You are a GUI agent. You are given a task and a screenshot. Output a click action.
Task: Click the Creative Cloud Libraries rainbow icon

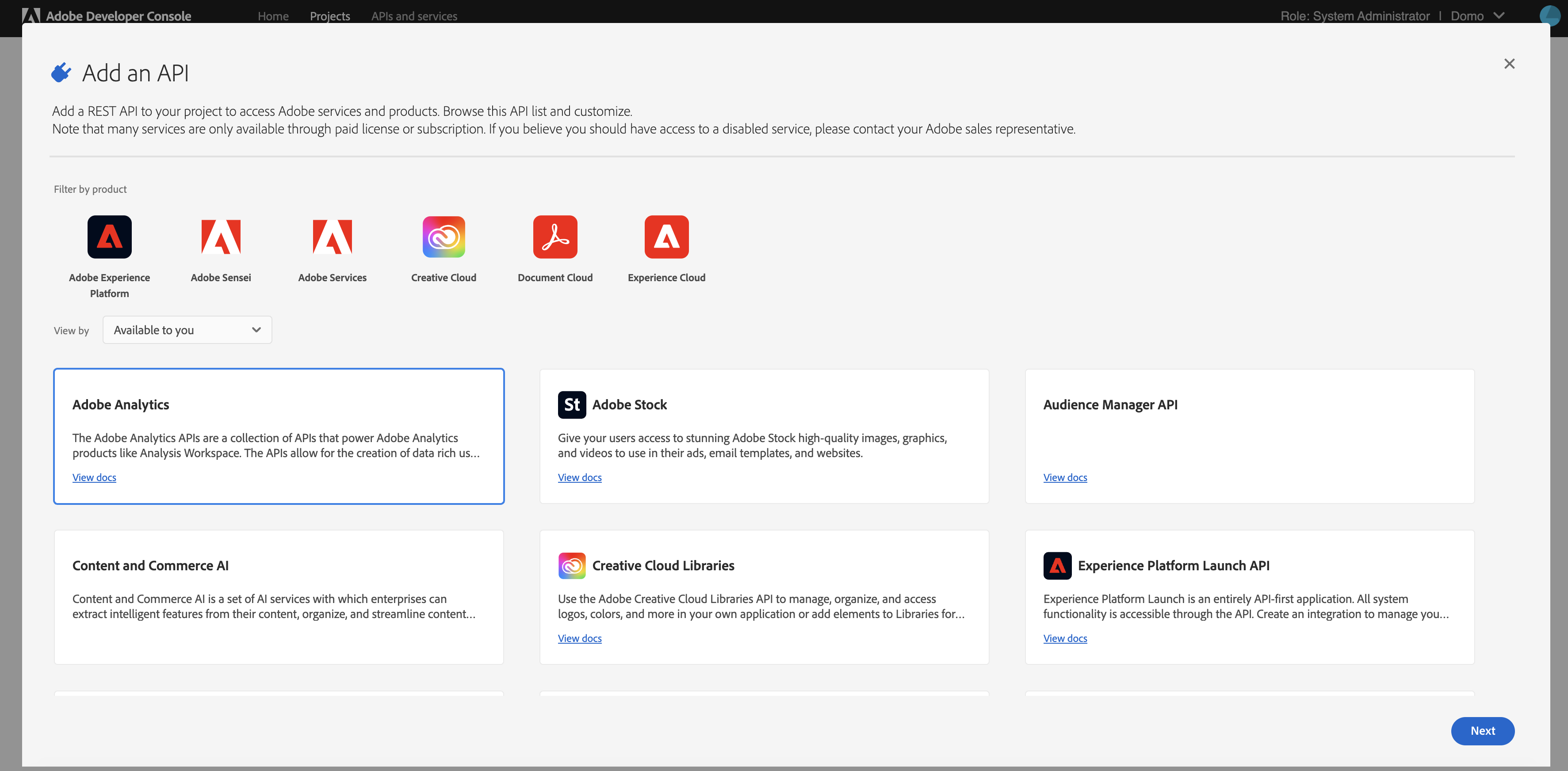[571, 565]
